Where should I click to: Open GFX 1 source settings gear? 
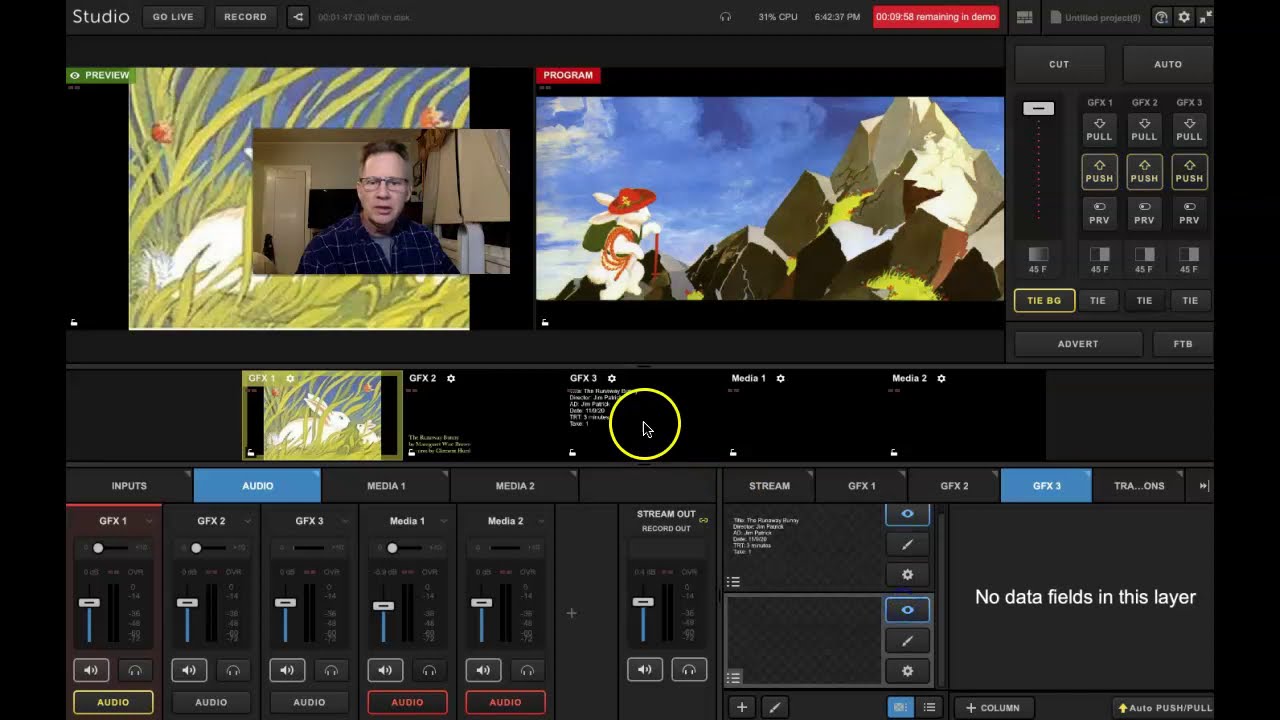[x=290, y=379]
